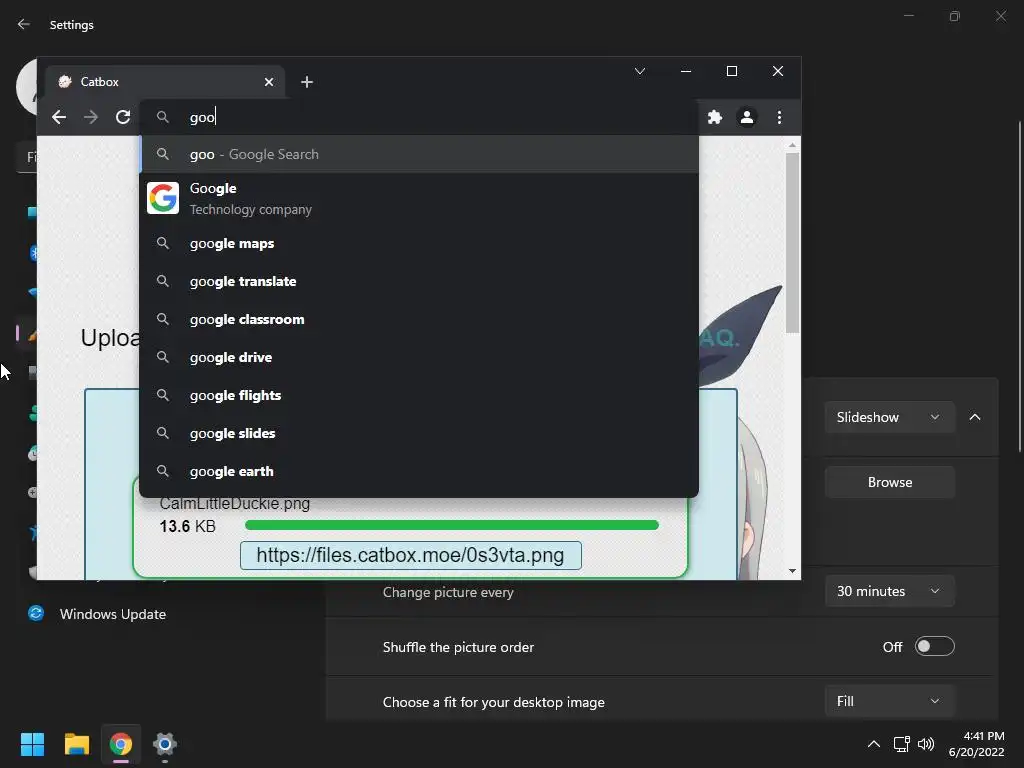Click network icon in system tray
The width and height of the screenshot is (1024, 768).
[x=902, y=744]
